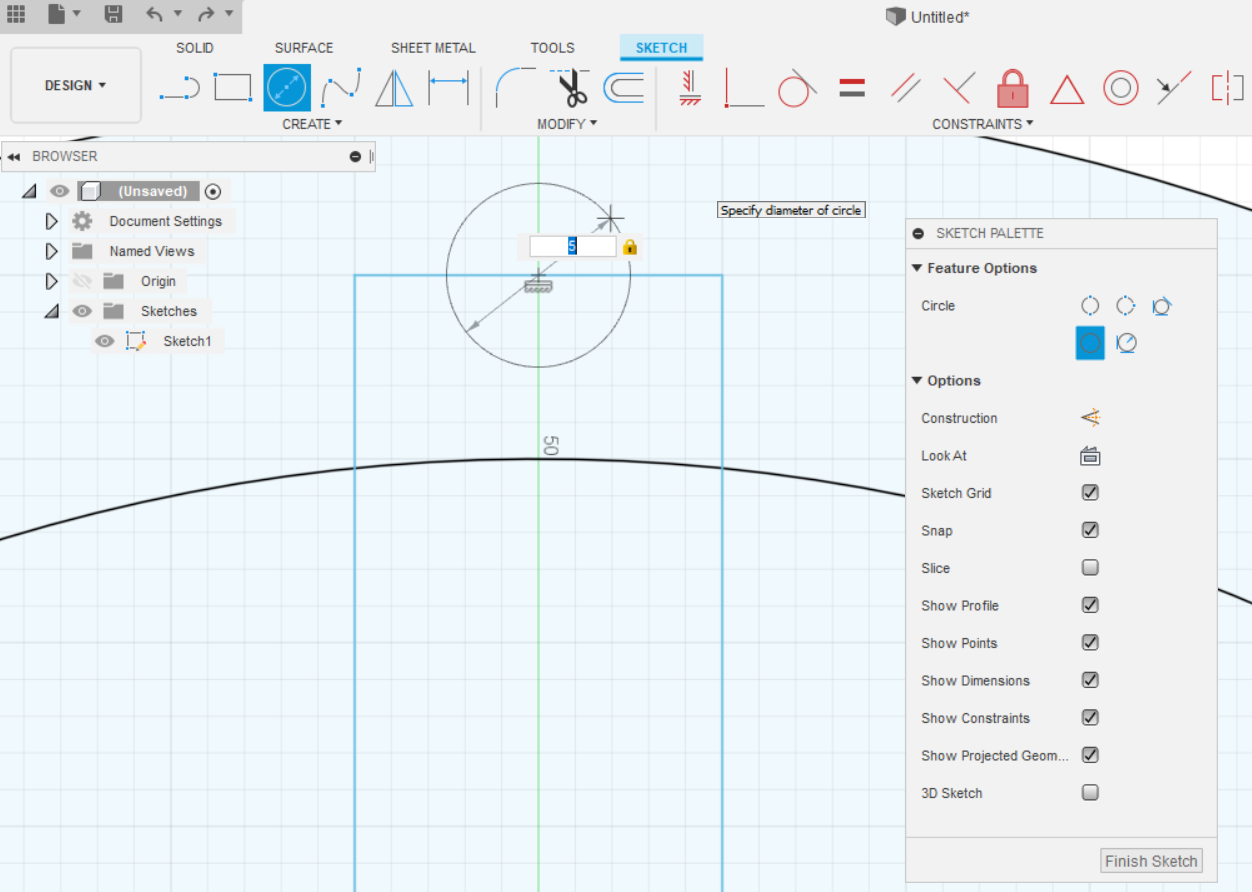Open the data panel grid icon
The height and width of the screenshot is (892, 1252).
click(x=16, y=14)
